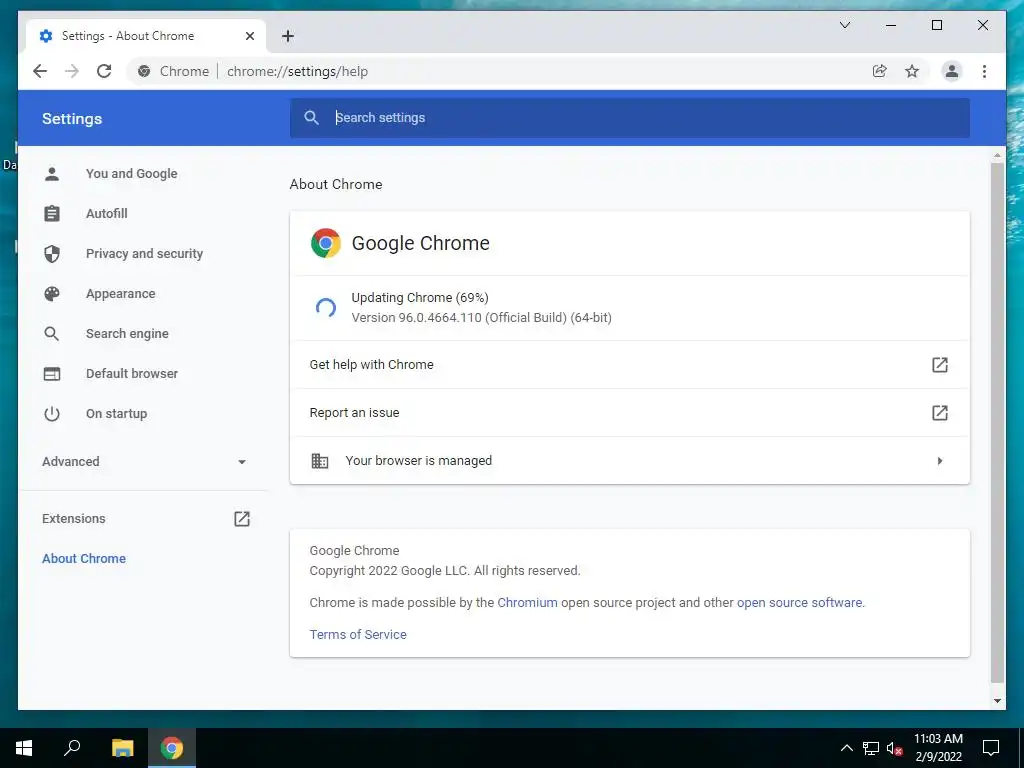Screen dimensions: 1024x768
Task: Click external link icon beside Report an issue
Action: [940, 413]
